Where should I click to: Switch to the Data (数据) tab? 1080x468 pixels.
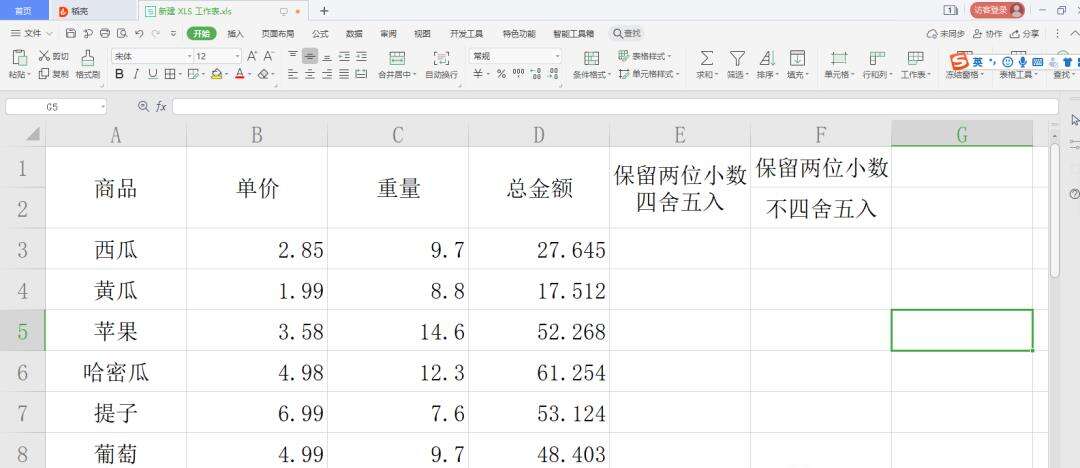tap(354, 33)
